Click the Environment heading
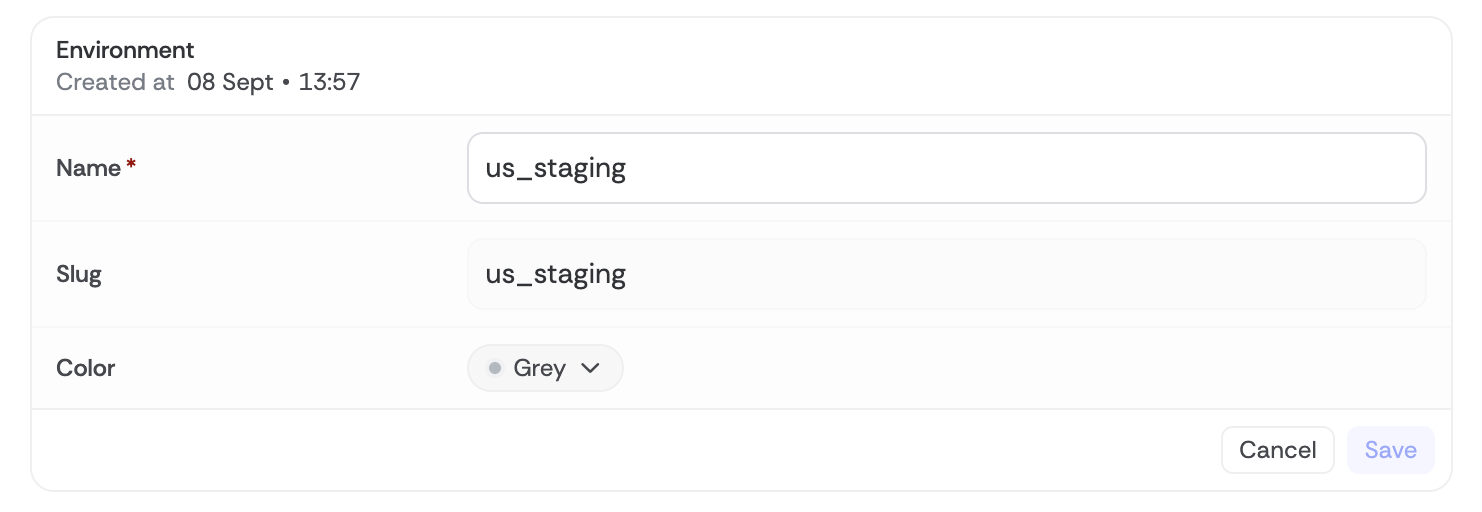The width and height of the screenshot is (1482, 512). coord(125,50)
